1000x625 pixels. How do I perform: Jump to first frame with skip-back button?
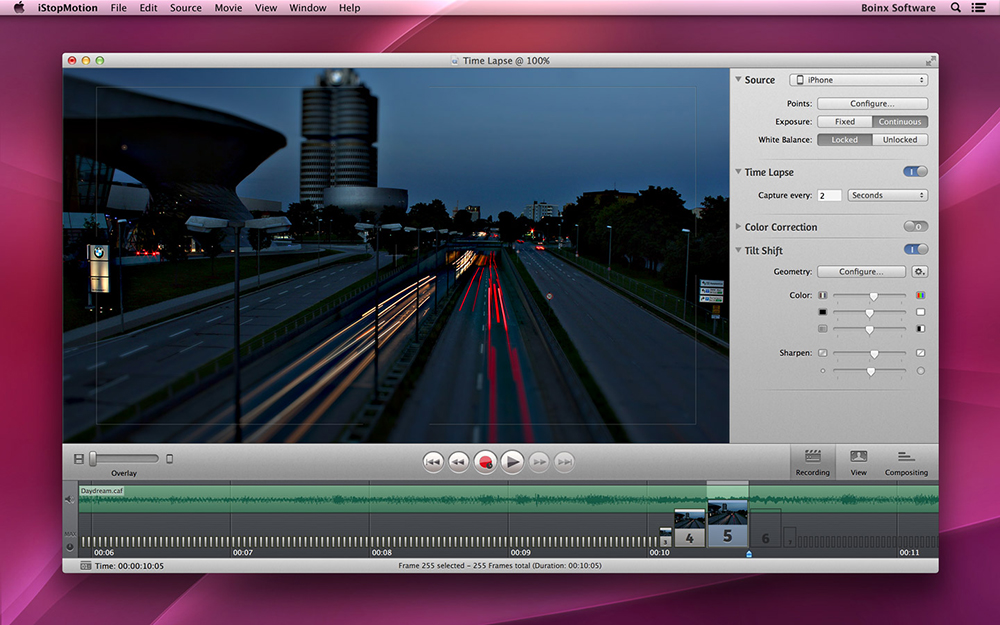coord(433,461)
